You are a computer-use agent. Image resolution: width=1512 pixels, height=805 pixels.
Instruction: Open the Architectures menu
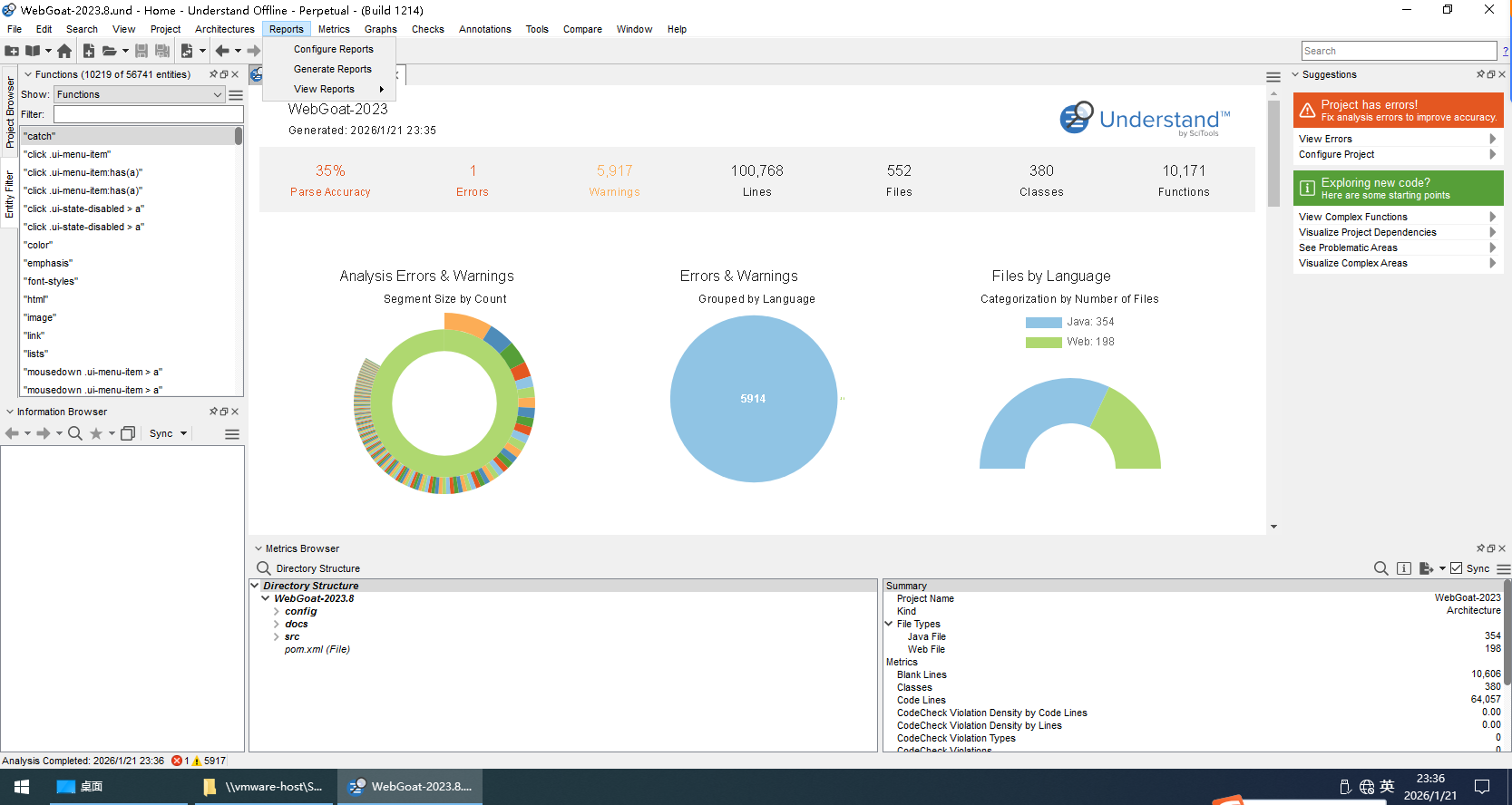[x=224, y=29]
